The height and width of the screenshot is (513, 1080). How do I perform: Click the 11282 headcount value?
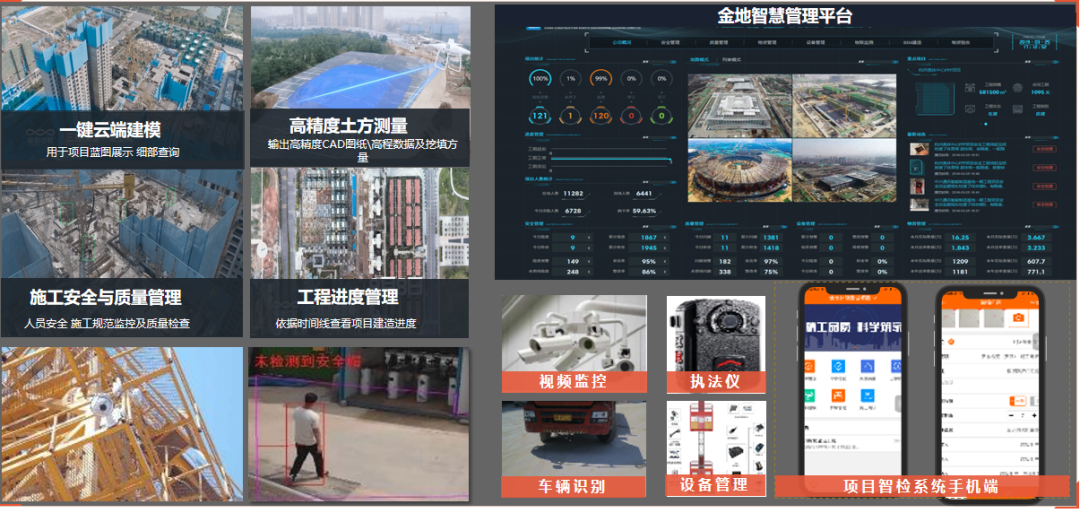tap(573, 194)
